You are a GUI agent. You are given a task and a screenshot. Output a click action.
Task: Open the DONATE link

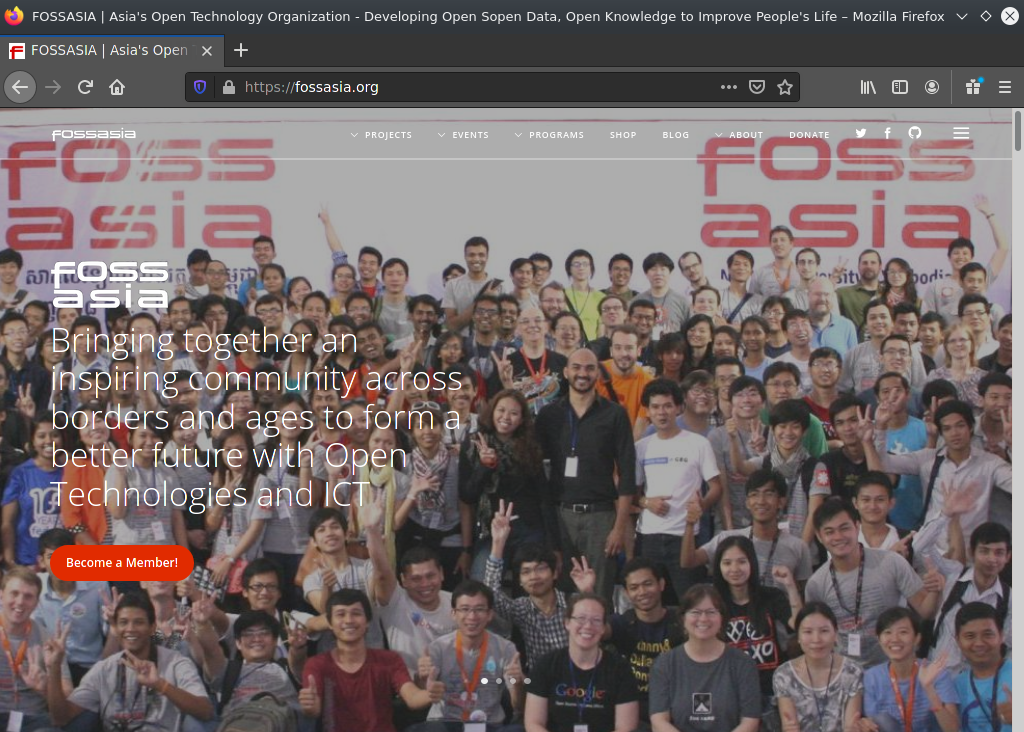(808, 134)
